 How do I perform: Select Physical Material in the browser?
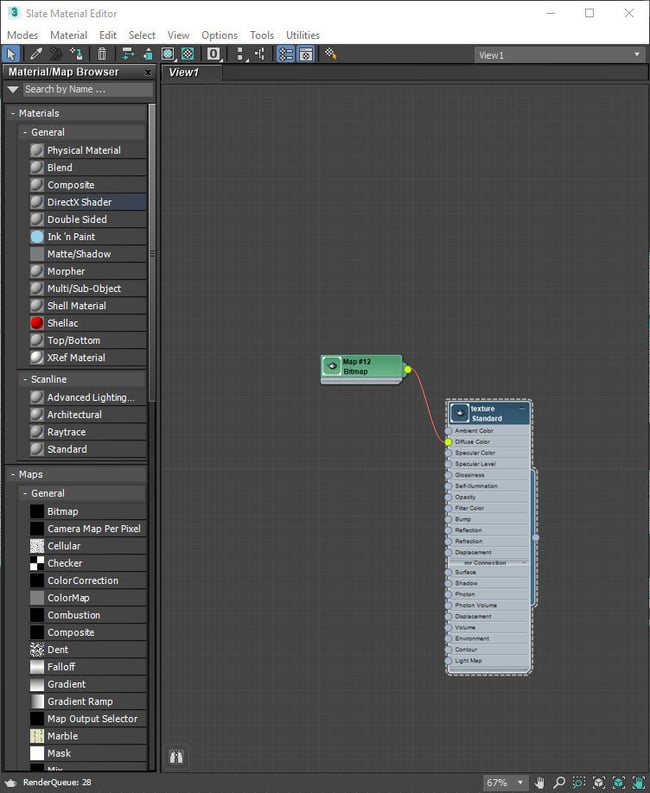click(88, 151)
